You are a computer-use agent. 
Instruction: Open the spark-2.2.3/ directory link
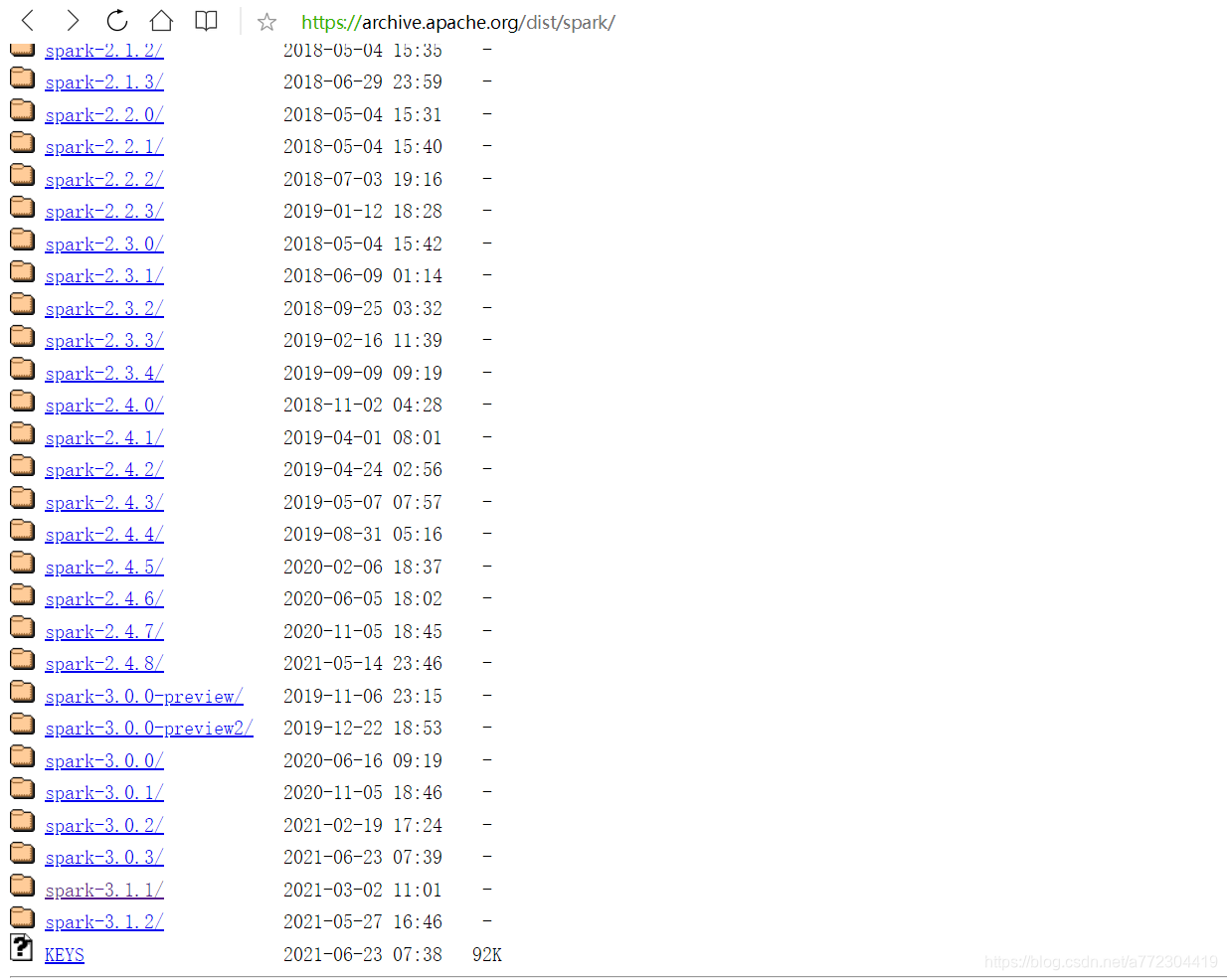pyautogui.click(x=104, y=212)
